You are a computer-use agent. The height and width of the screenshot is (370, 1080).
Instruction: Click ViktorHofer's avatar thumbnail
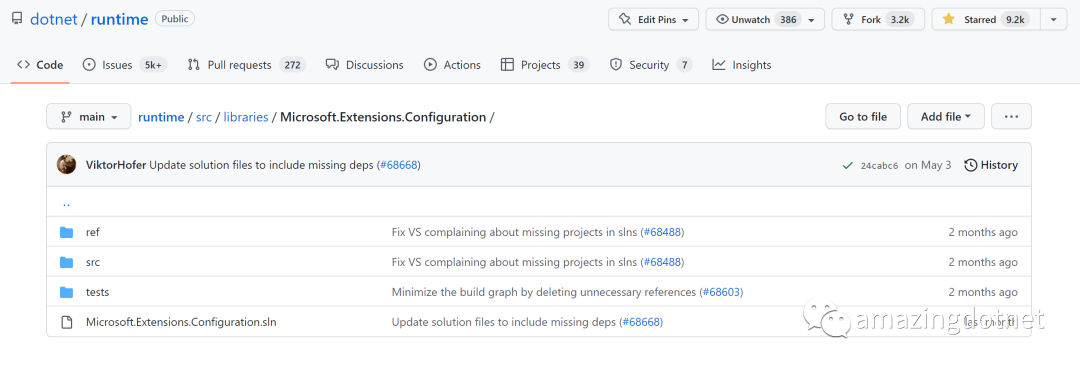pyautogui.click(x=66, y=165)
